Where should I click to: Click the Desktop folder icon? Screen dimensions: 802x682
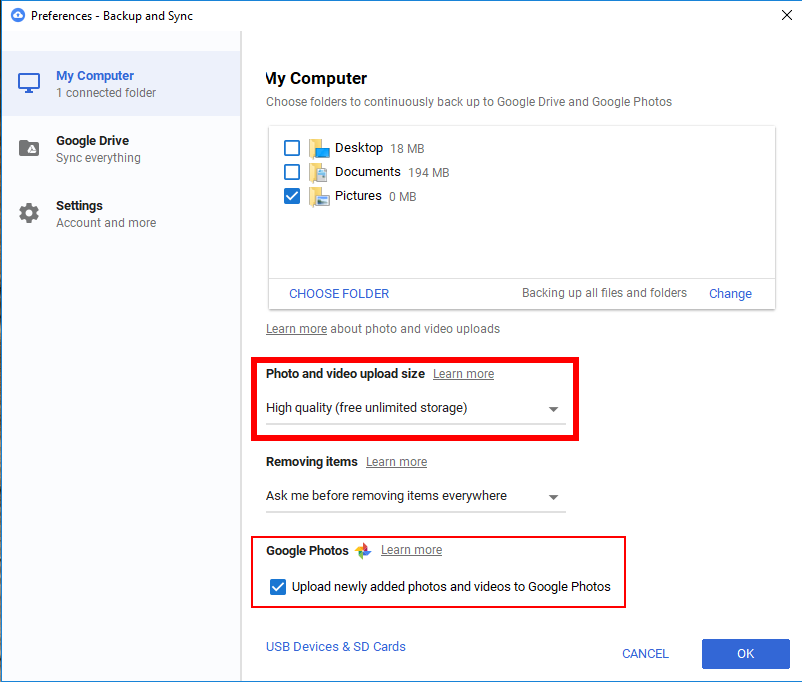(319, 149)
